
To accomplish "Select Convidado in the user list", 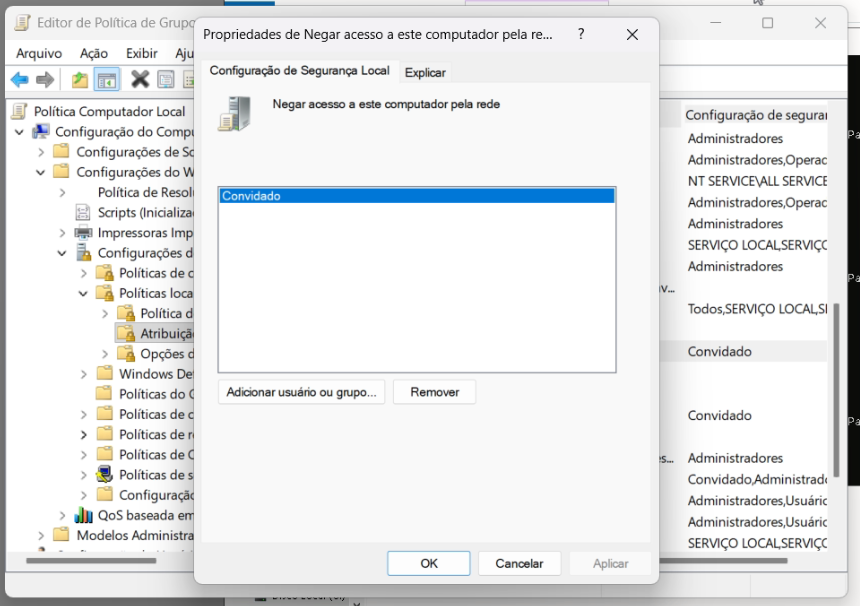I will pyautogui.click(x=415, y=196).
